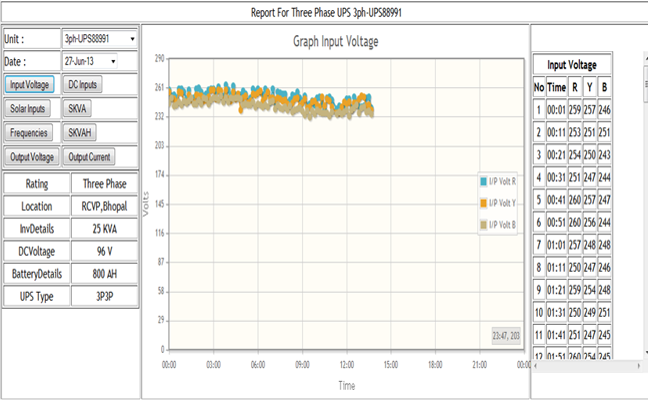Screen dimensions: 649x402
Task: Show the Output Current graph
Action: (x=90, y=157)
